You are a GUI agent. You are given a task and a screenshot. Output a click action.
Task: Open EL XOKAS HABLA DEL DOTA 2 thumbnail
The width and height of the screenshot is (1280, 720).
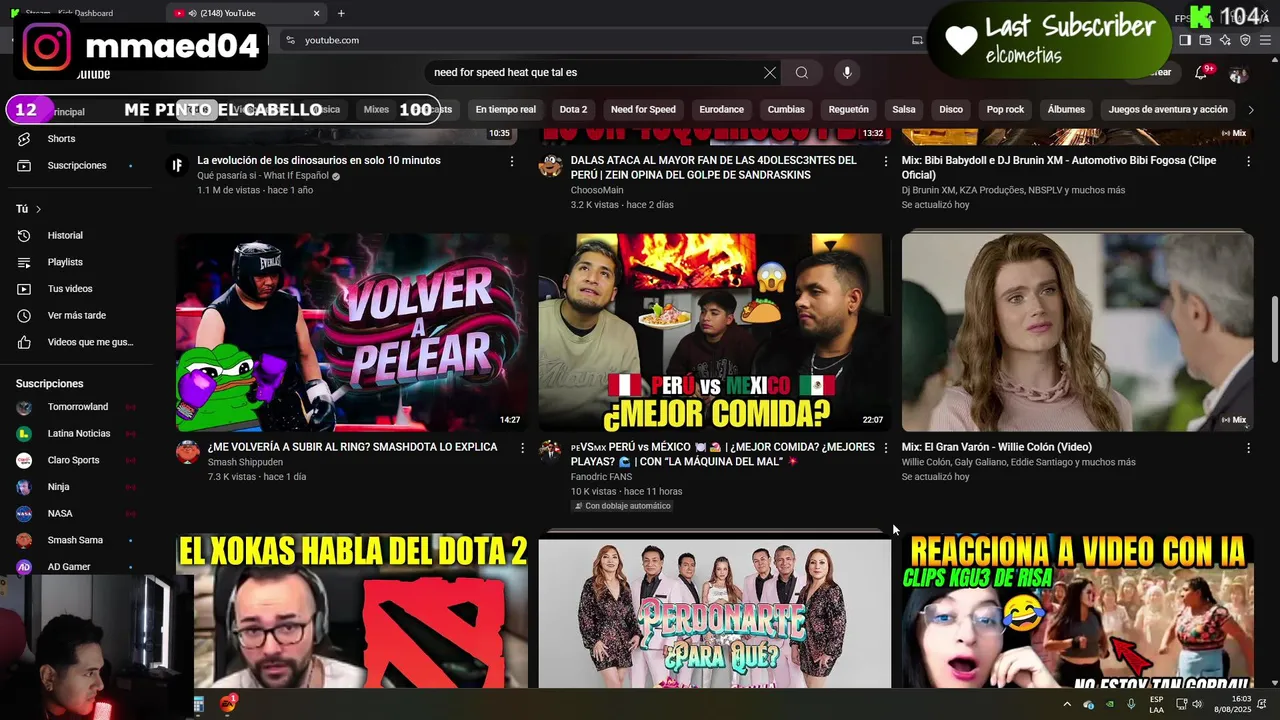click(351, 611)
